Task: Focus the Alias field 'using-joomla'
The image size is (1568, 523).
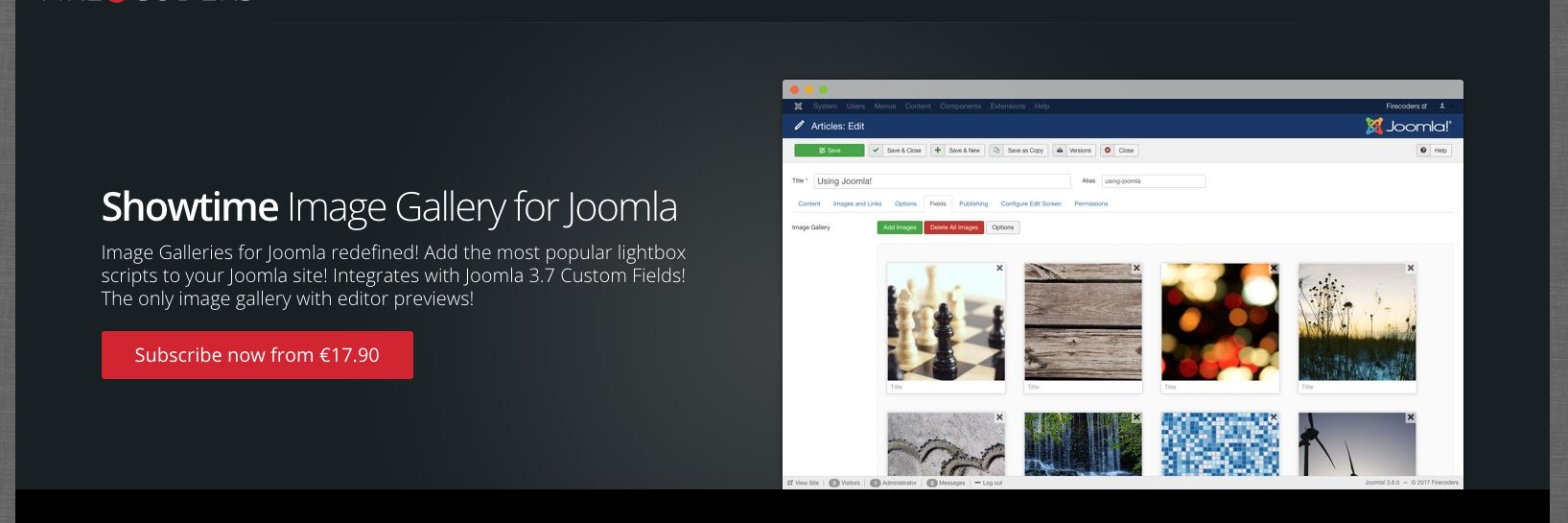Action: pyautogui.click(x=1153, y=180)
